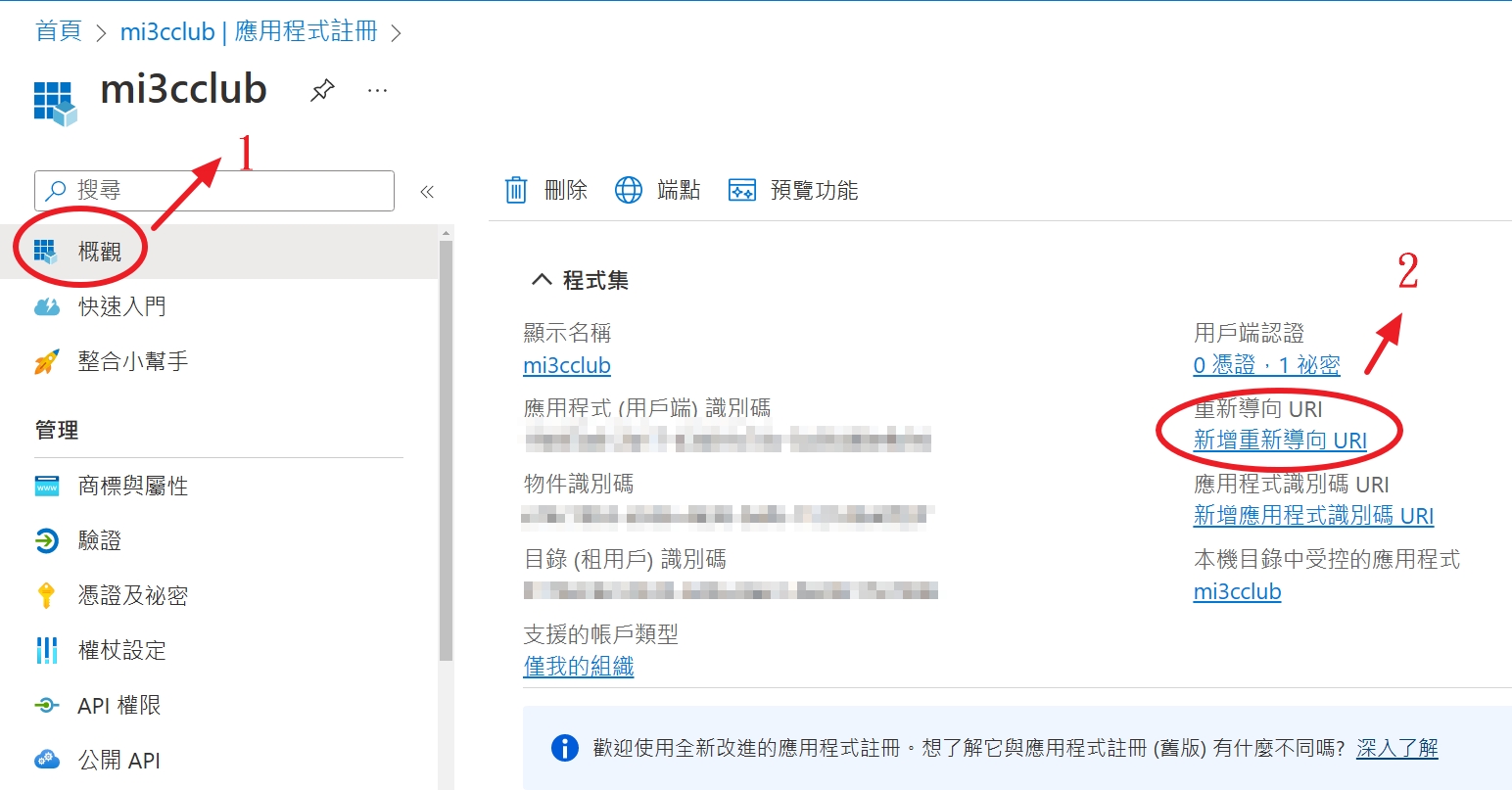Click the mi3cclub page title
The image size is (1512, 790).
pos(184,89)
